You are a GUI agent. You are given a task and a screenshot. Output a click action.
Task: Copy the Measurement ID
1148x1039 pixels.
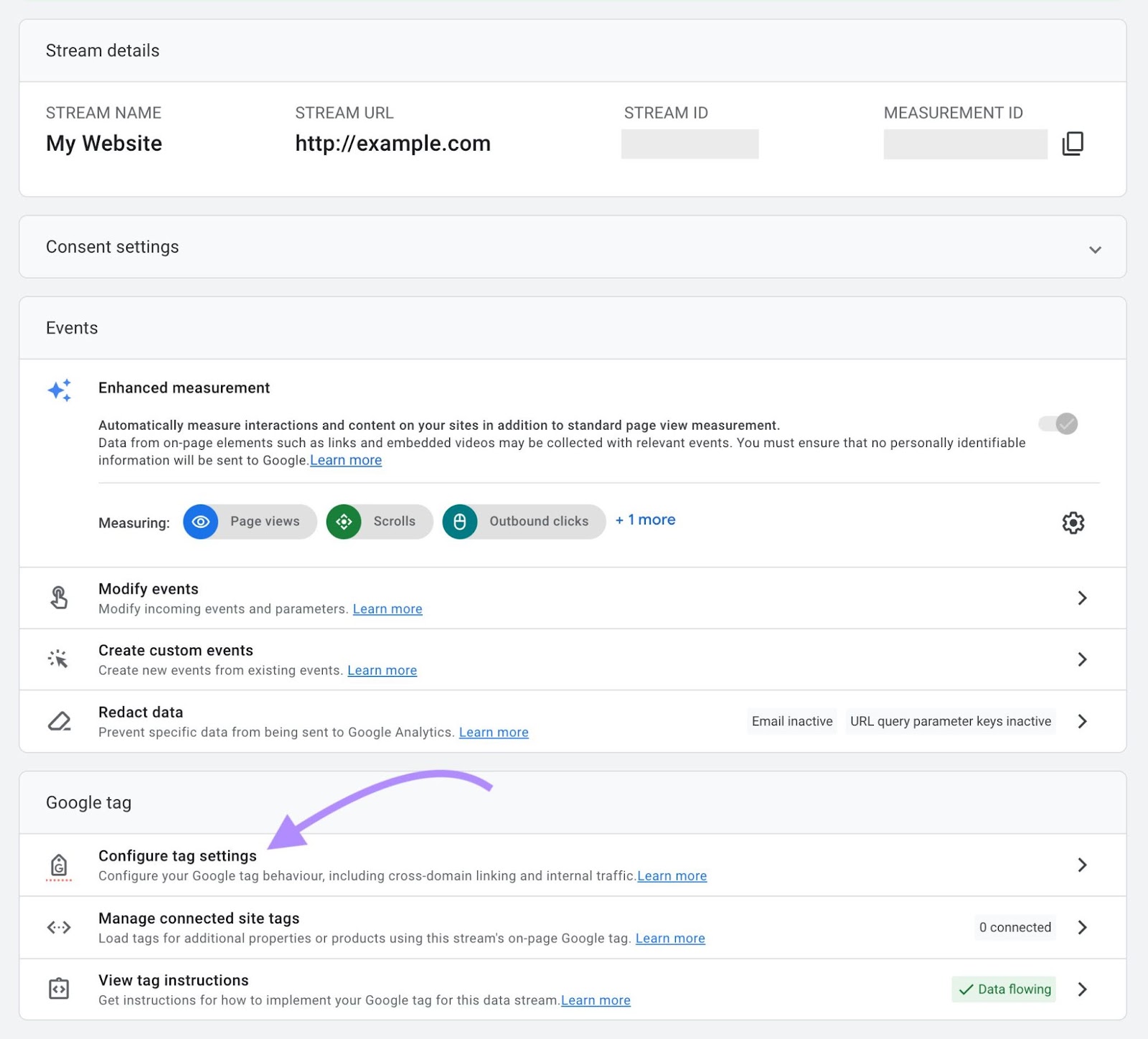[x=1072, y=144]
